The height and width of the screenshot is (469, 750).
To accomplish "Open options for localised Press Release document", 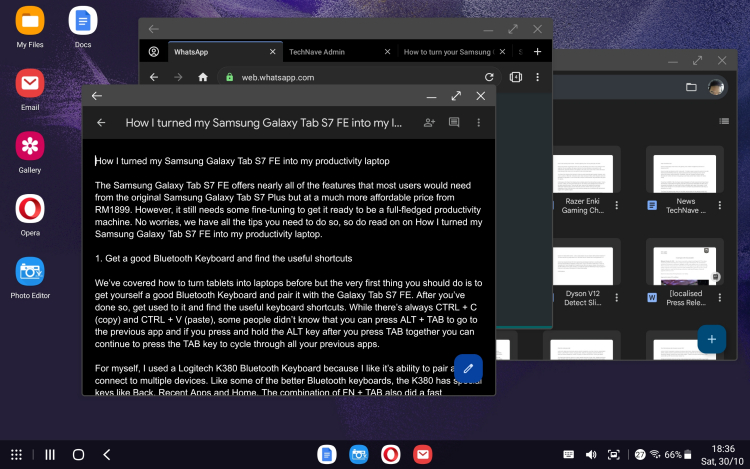I will click(719, 297).
